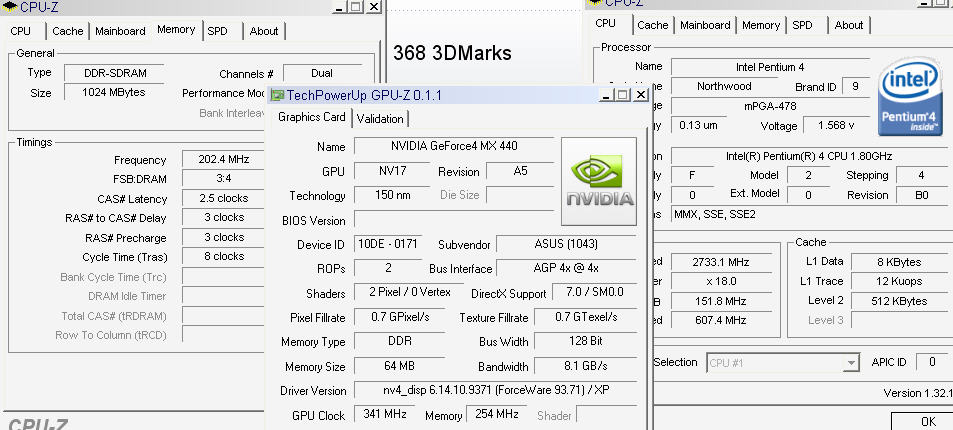The height and width of the screenshot is (430, 953).
Task: Click the Technology field showing 150 nm
Action: click(x=391, y=195)
